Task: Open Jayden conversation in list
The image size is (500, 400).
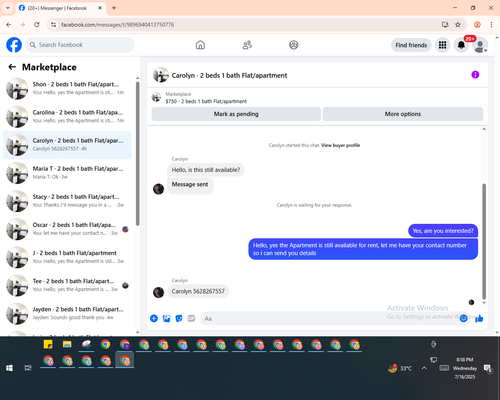Action: coord(67,314)
